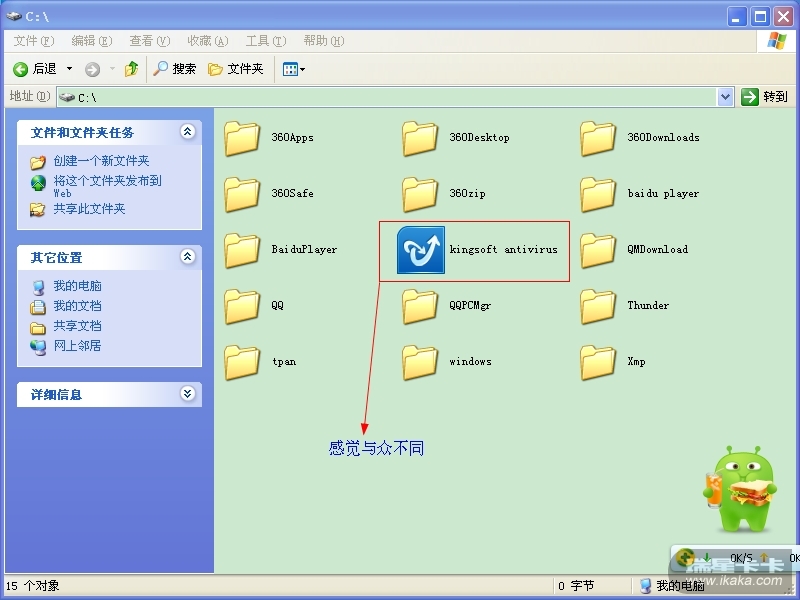Minimize the C:\ window
Viewport: 800px width, 600px height.
point(736,17)
